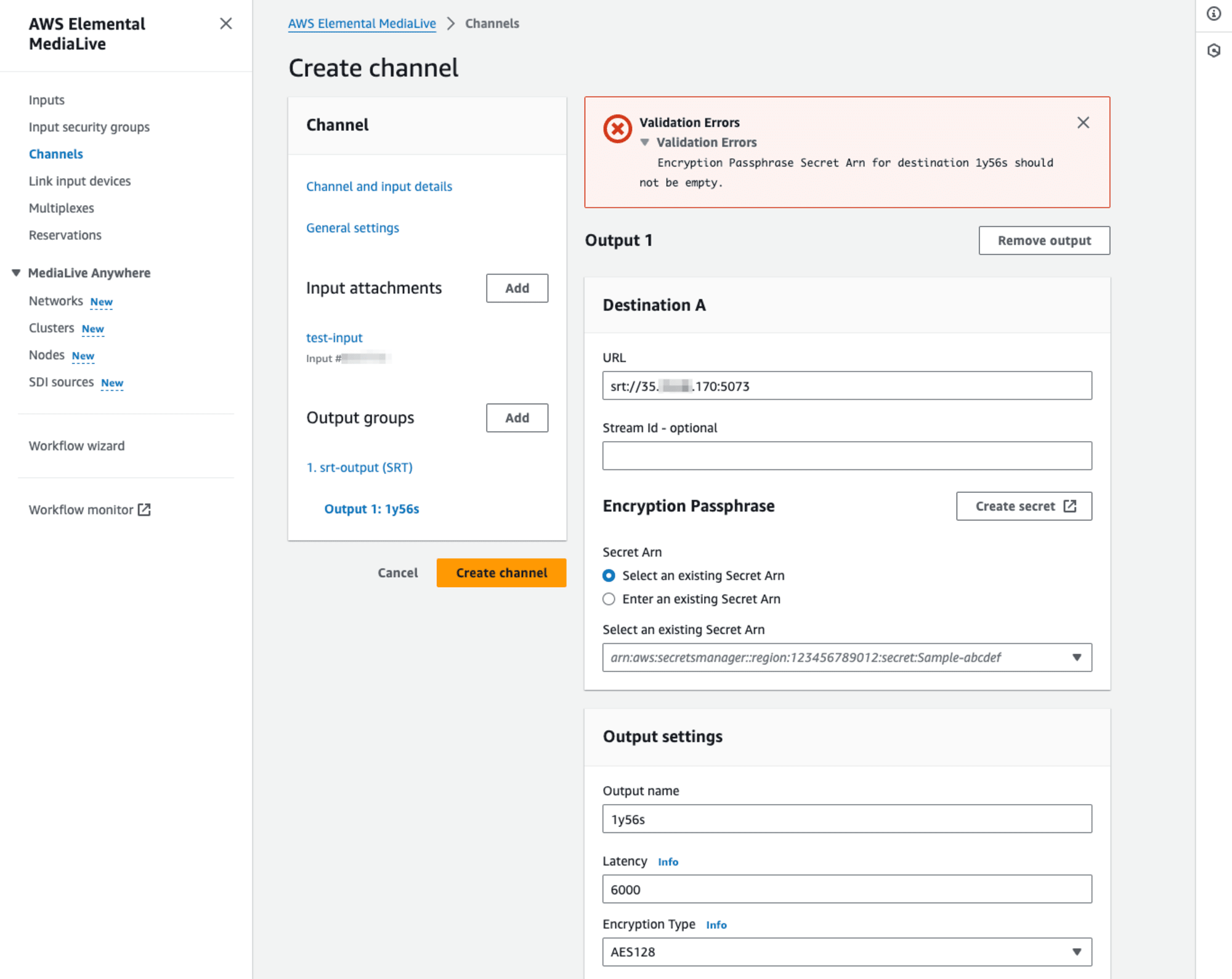Image resolution: width=1232 pixels, height=979 pixels.
Task: Click the Remove output button
Action: click(1045, 240)
